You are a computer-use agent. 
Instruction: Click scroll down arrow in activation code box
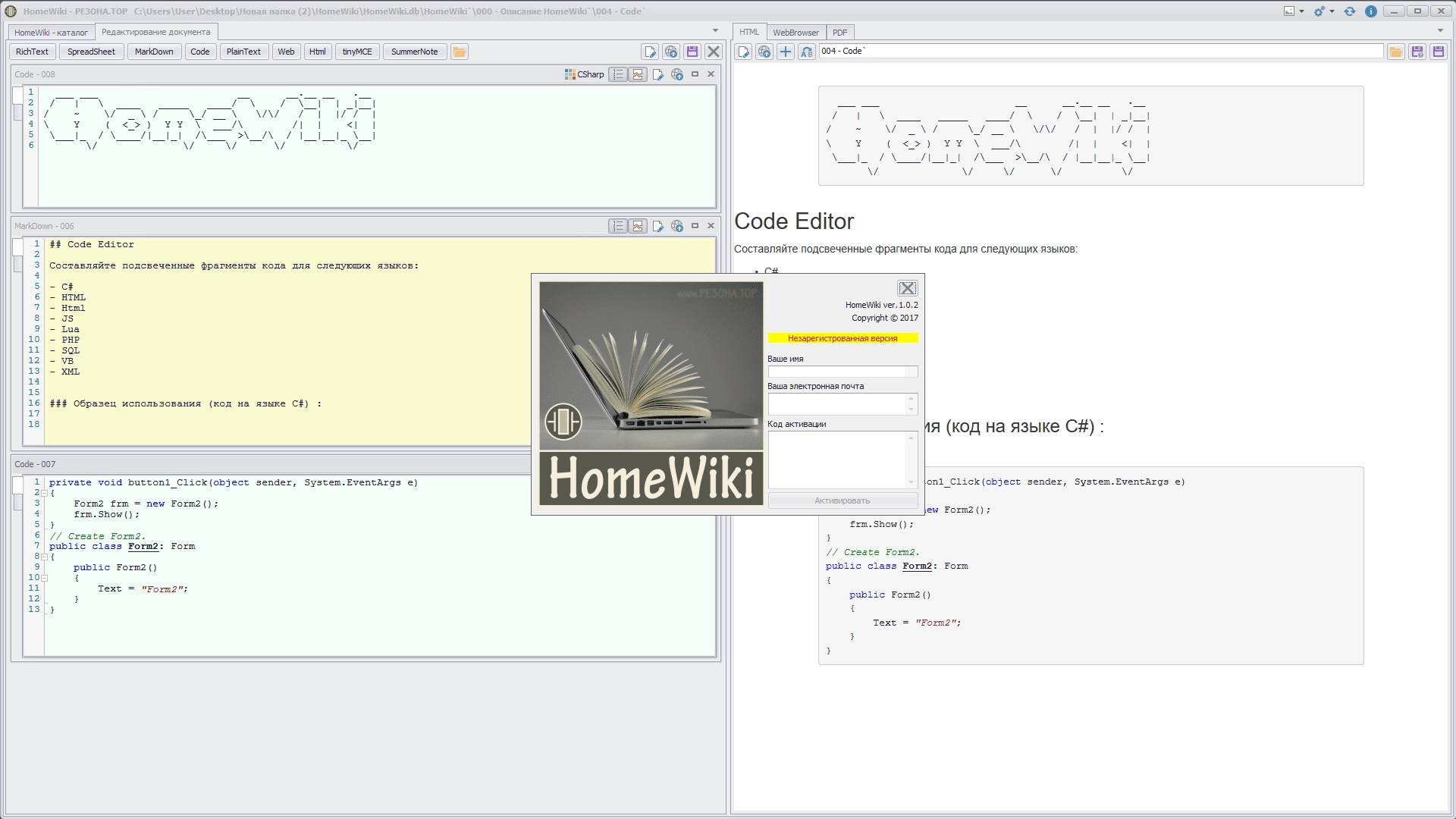coord(912,482)
